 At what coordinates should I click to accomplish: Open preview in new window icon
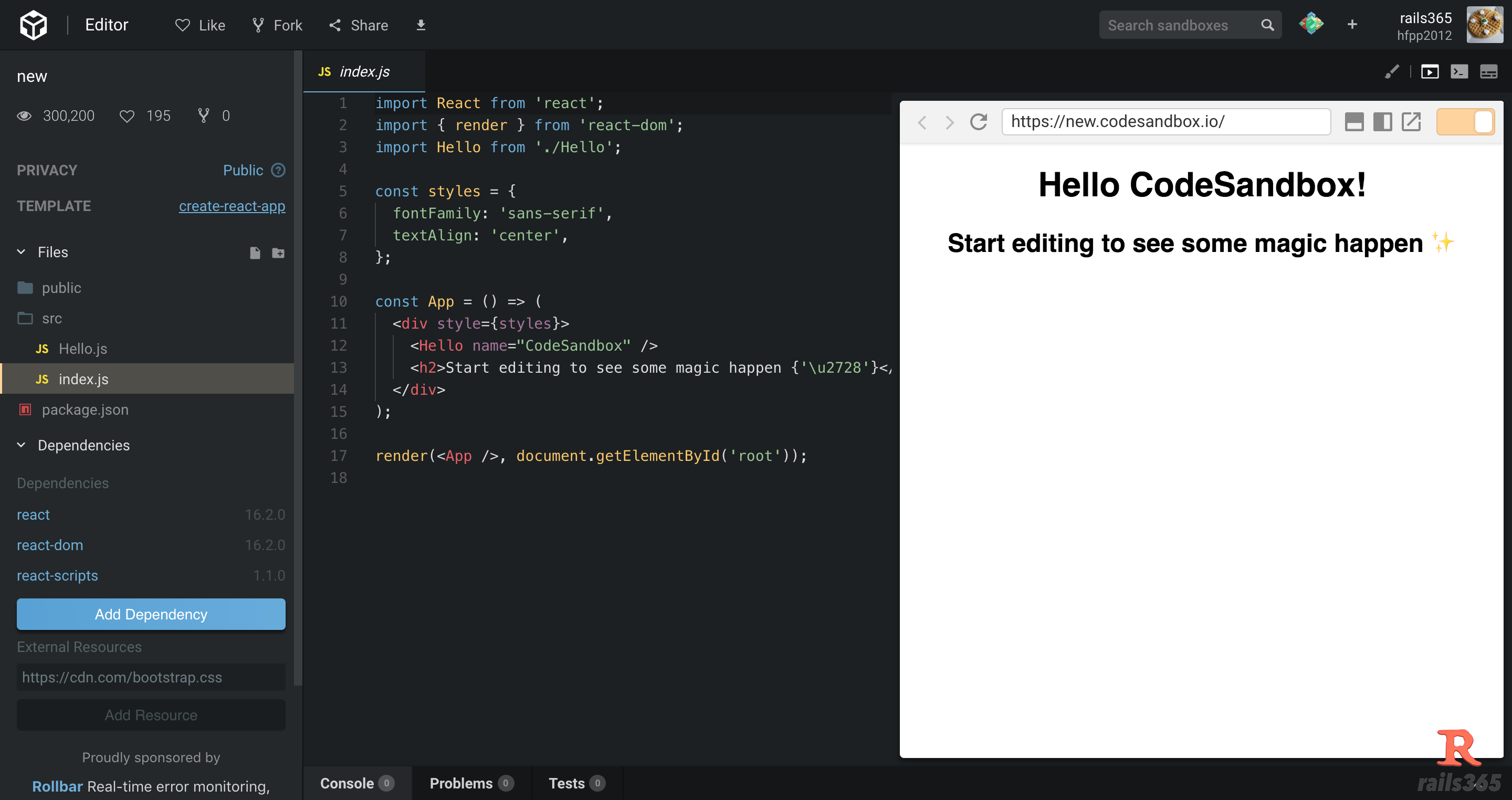(1411, 121)
